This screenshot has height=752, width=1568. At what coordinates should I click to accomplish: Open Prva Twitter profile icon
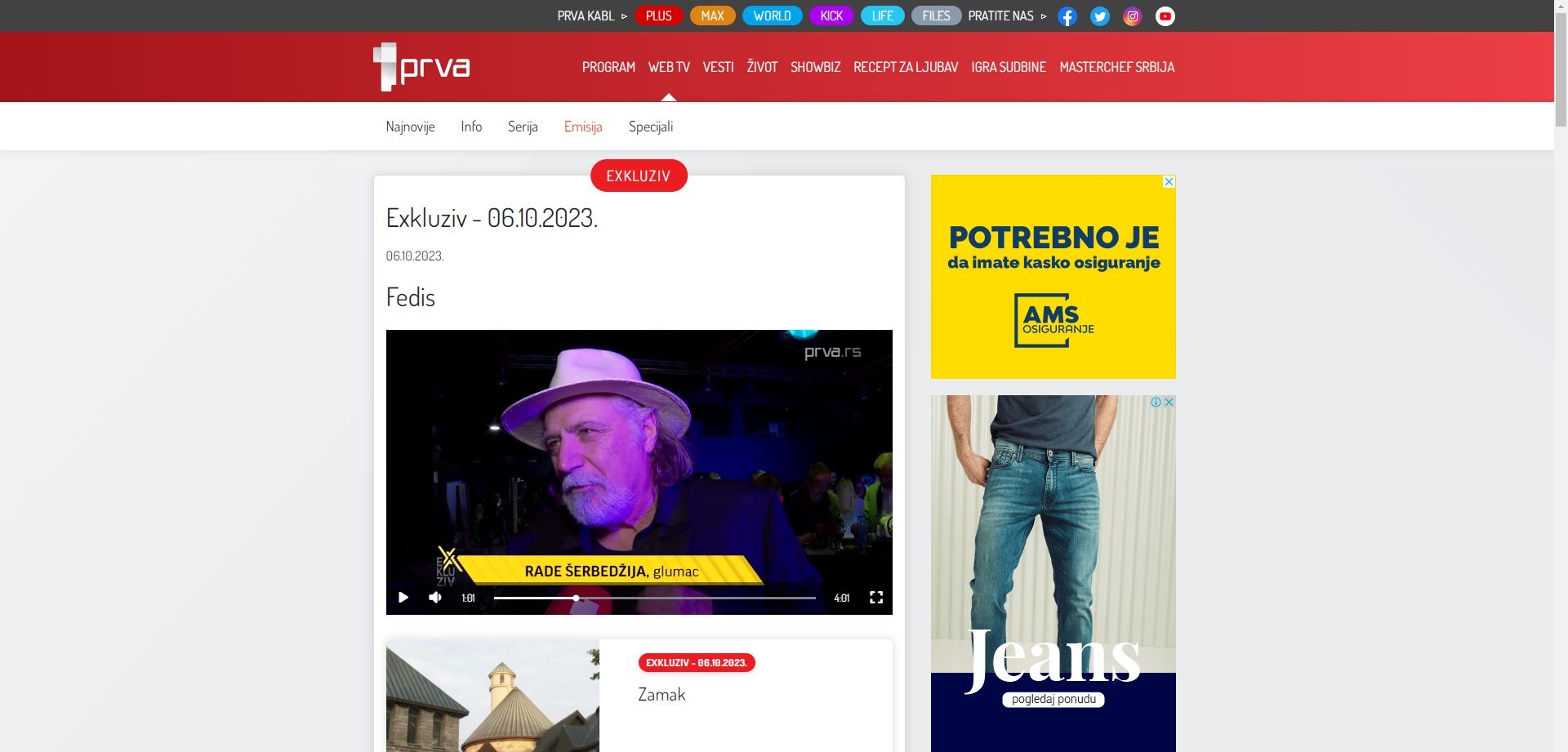pos(1099,16)
